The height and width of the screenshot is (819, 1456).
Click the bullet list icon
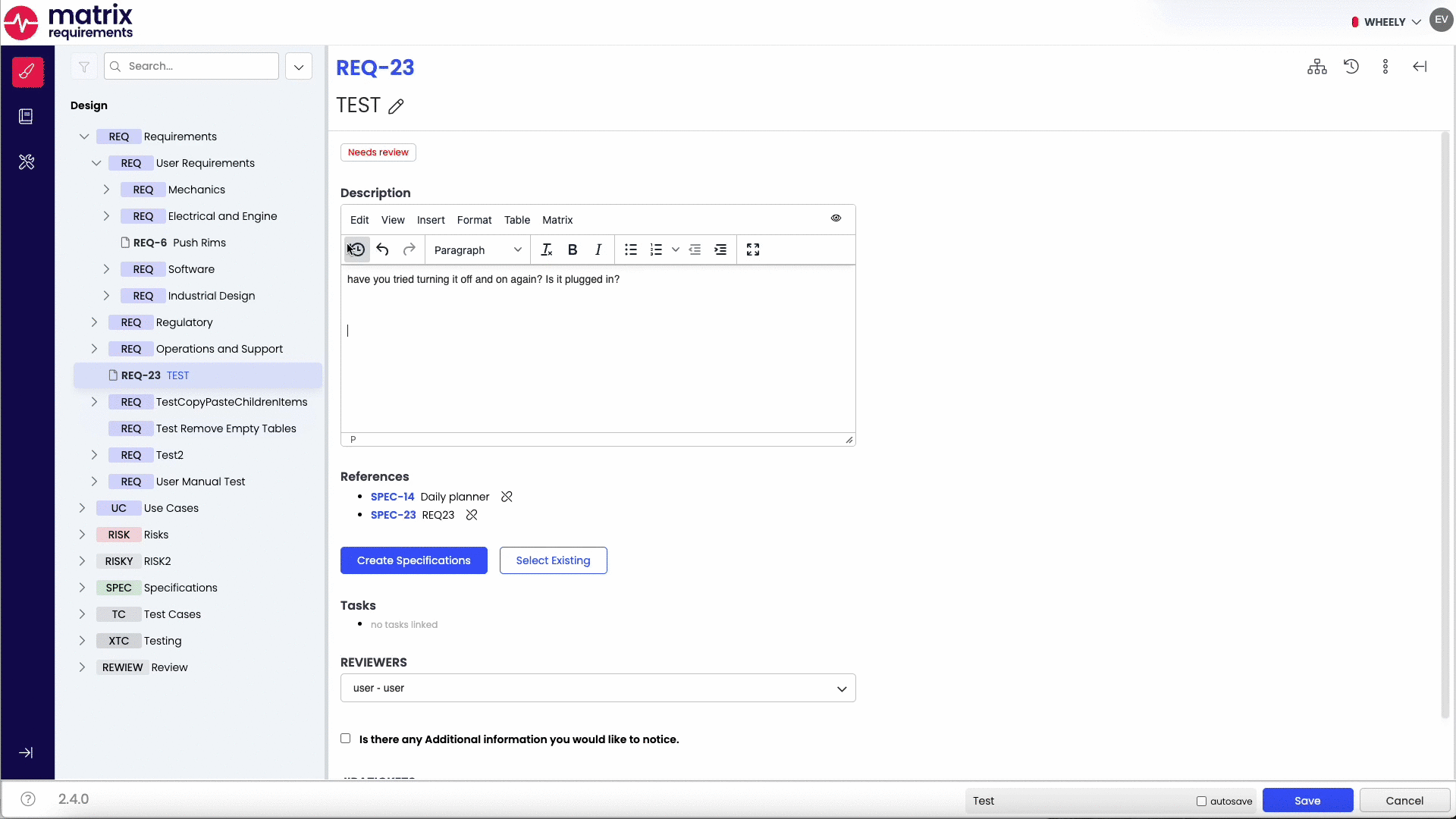[x=630, y=249]
